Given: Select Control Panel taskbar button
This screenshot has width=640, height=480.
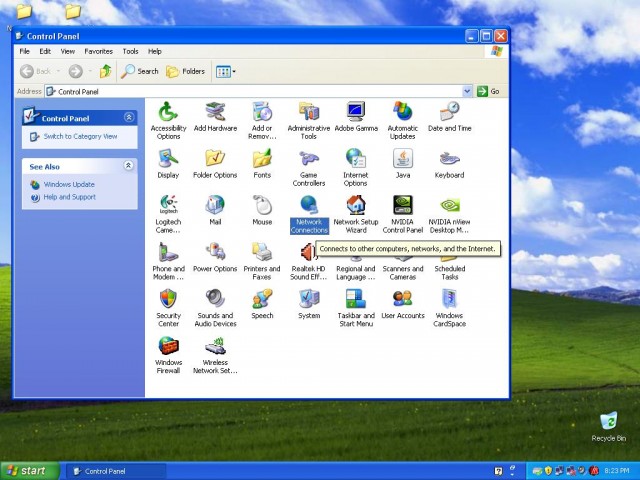Looking at the screenshot, I should click(x=116, y=471).
